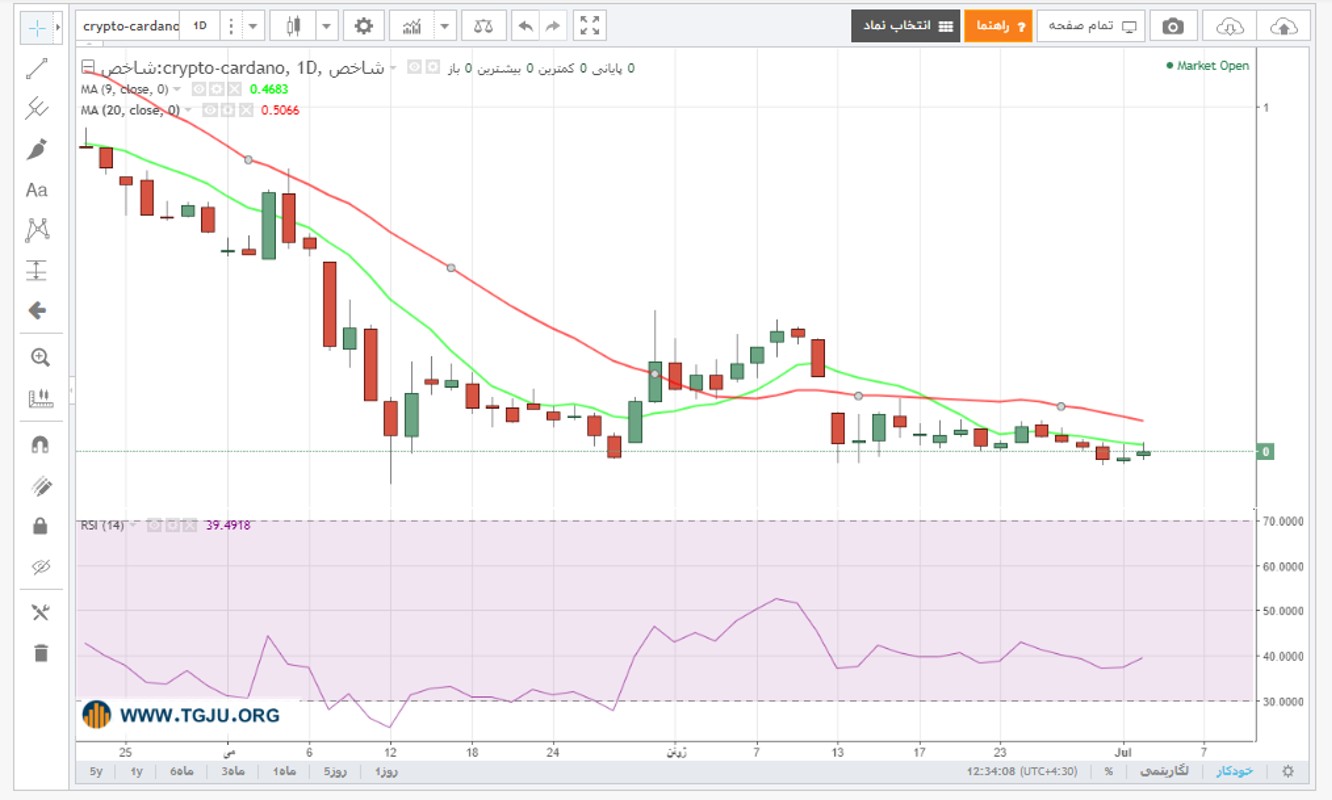
Task: Open MA (9, close, 0) dropdown arrow
Action: coord(178,89)
